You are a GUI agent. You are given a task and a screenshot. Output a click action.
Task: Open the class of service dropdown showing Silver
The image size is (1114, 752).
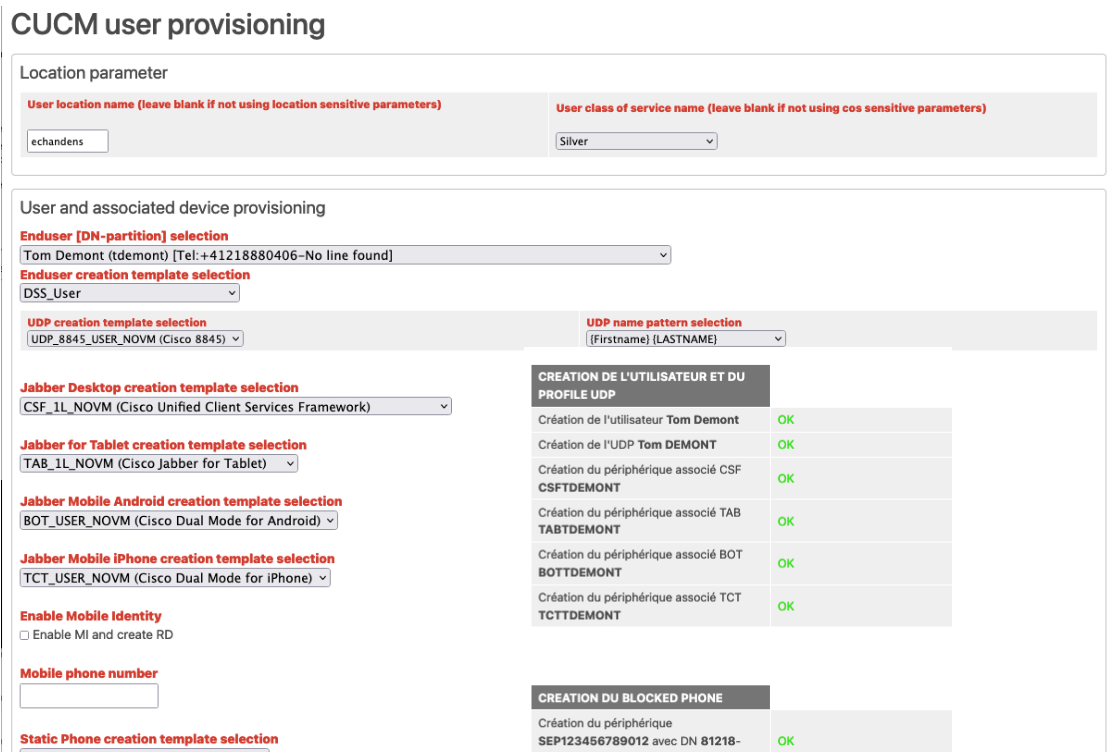636,142
